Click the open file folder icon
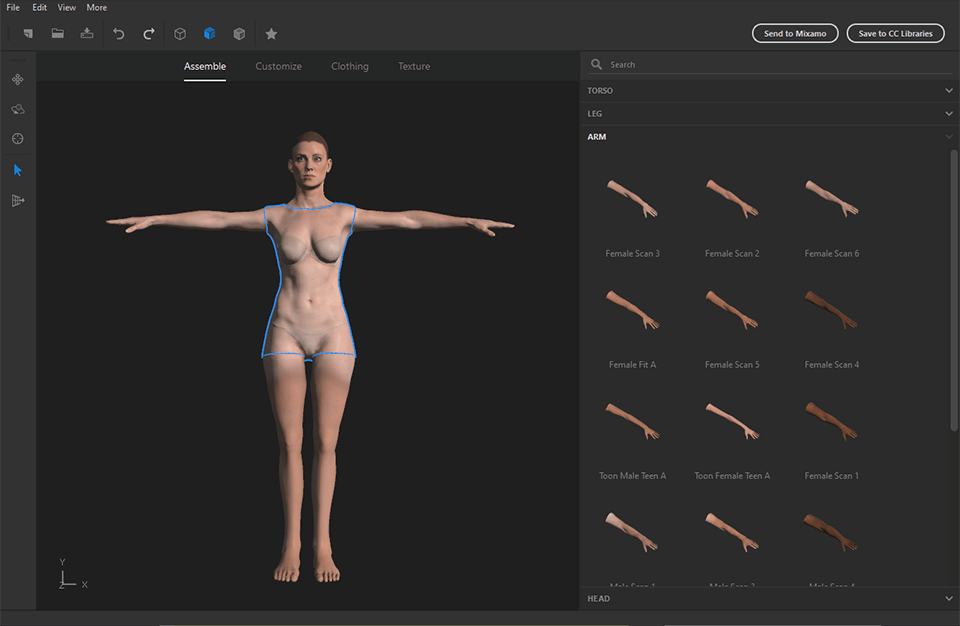 [57, 33]
